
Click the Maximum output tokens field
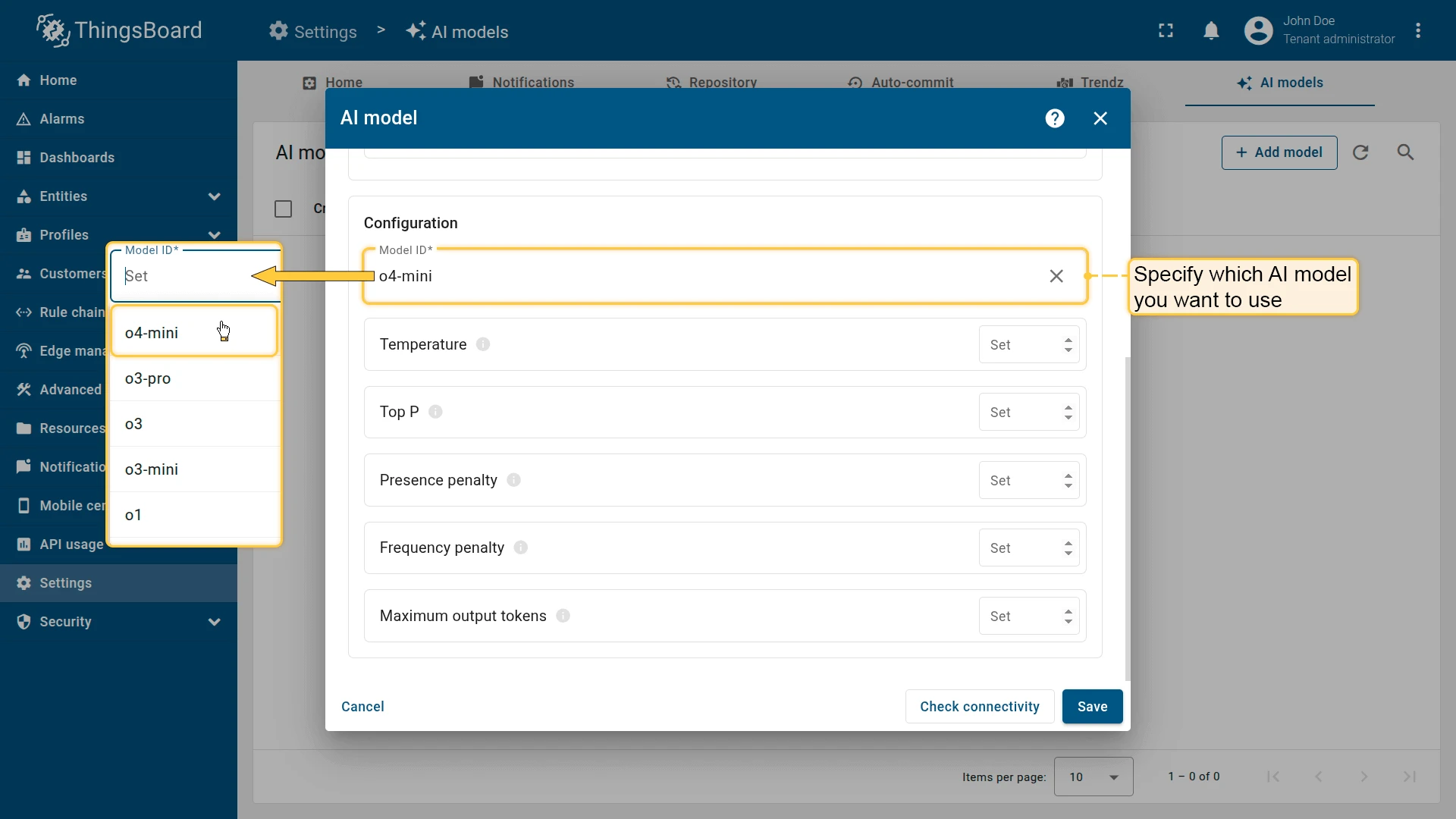(1029, 616)
